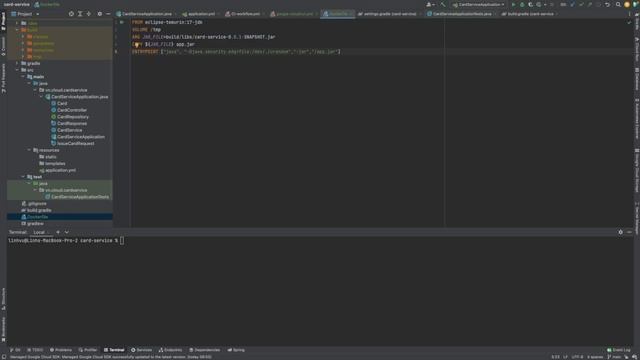Click the intention lightbulb on COPY line

[x=136, y=44]
